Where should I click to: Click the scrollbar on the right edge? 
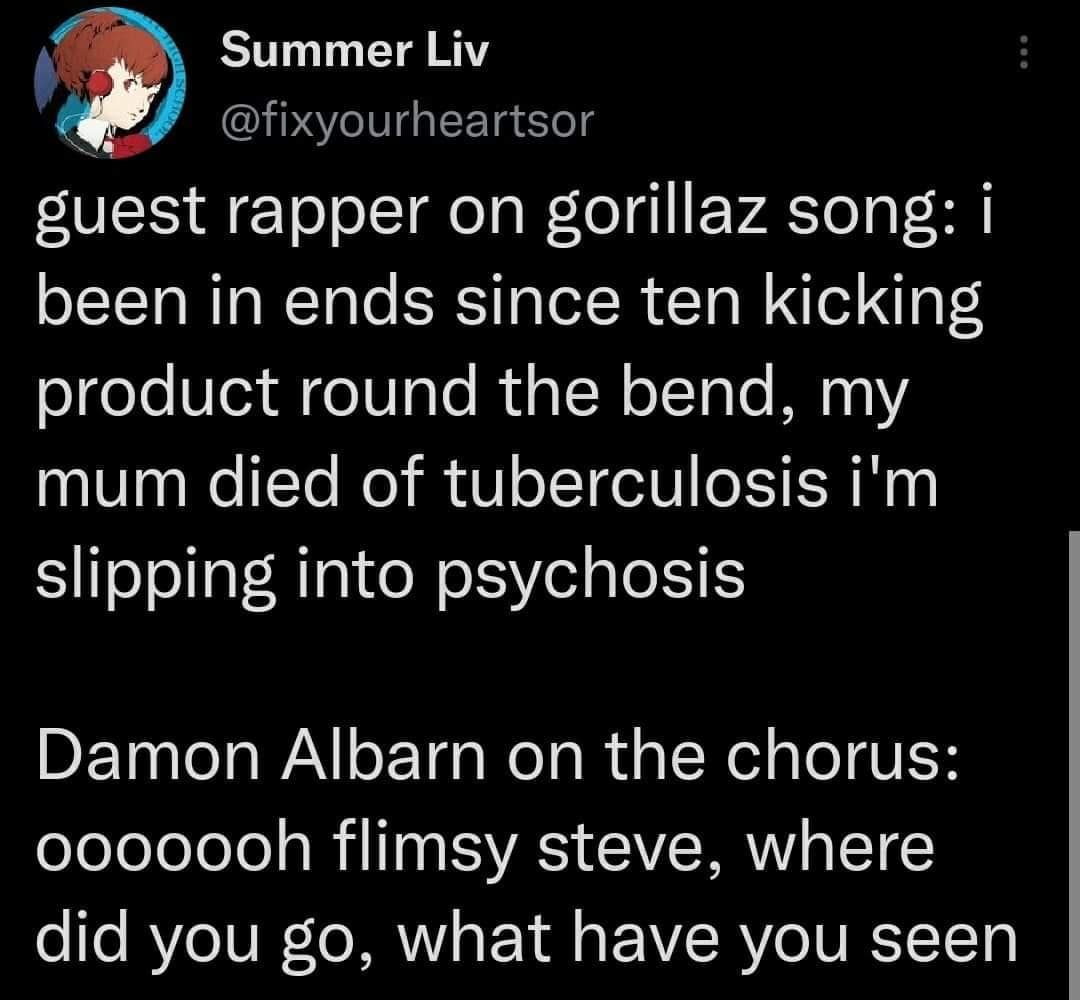(1074, 760)
